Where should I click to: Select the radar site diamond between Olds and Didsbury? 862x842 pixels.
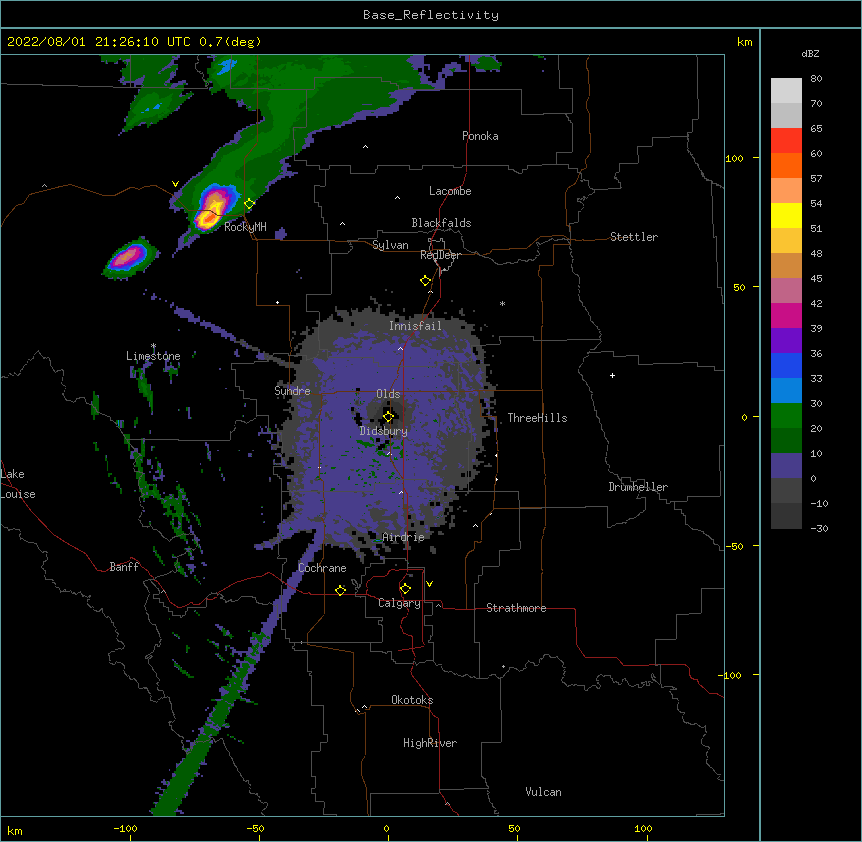tap(388, 416)
